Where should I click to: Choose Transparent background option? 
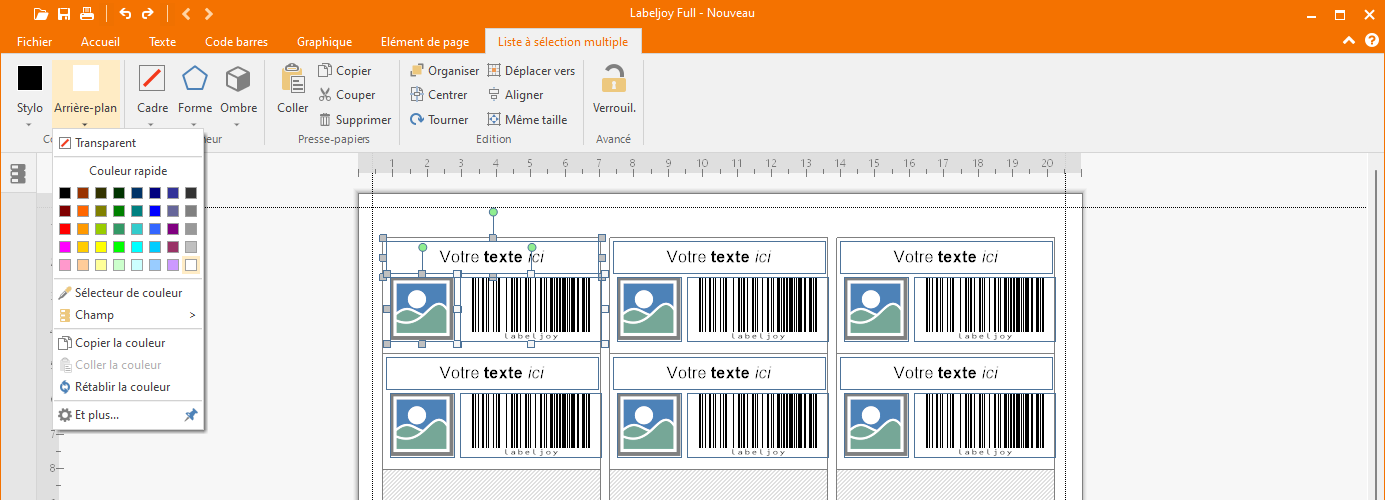[x=128, y=143]
